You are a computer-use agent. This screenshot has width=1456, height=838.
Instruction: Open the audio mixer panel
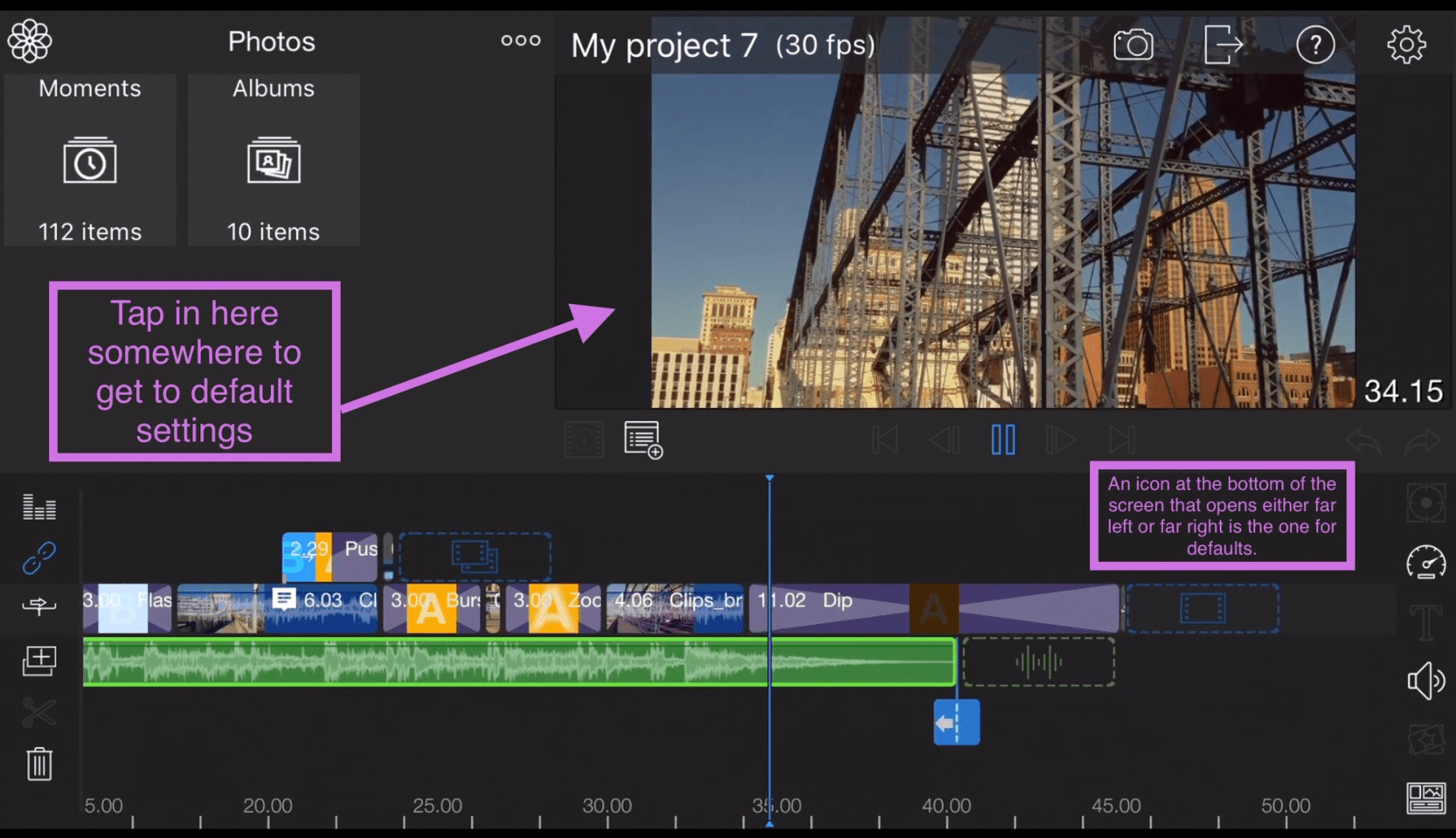click(x=38, y=505)
